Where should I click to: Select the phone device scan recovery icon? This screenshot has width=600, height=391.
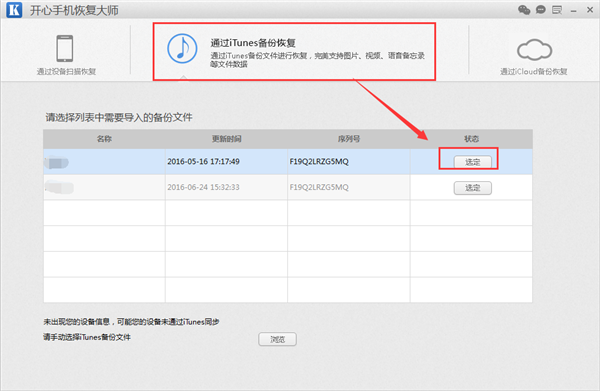point(65,49)
